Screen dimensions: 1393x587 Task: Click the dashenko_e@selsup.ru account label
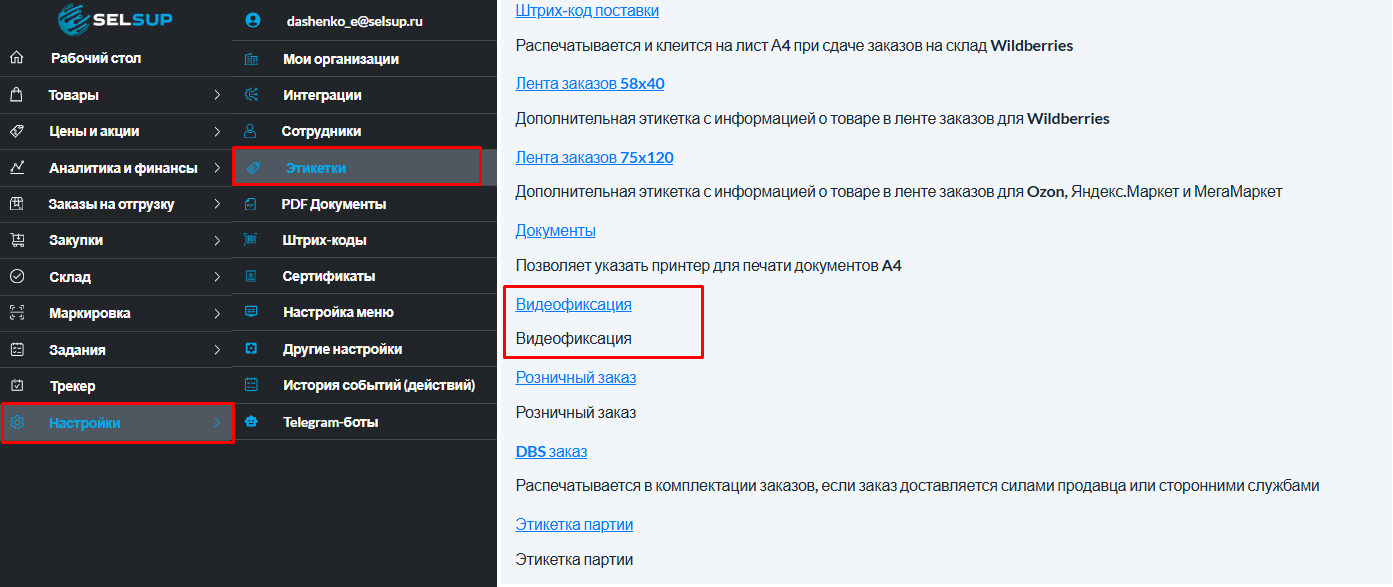355,20
